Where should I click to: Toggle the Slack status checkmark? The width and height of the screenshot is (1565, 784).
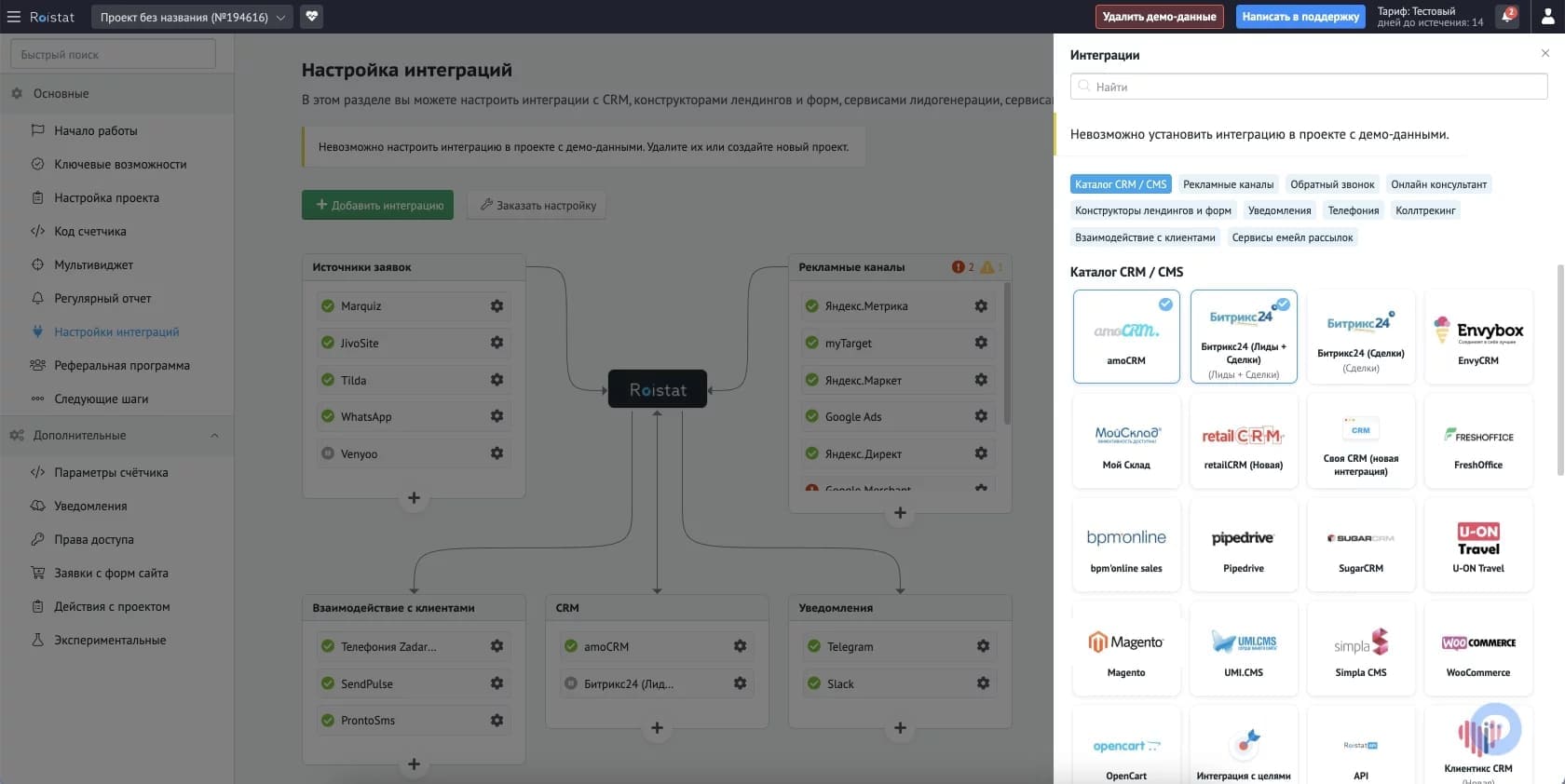[x=814, y=683]
